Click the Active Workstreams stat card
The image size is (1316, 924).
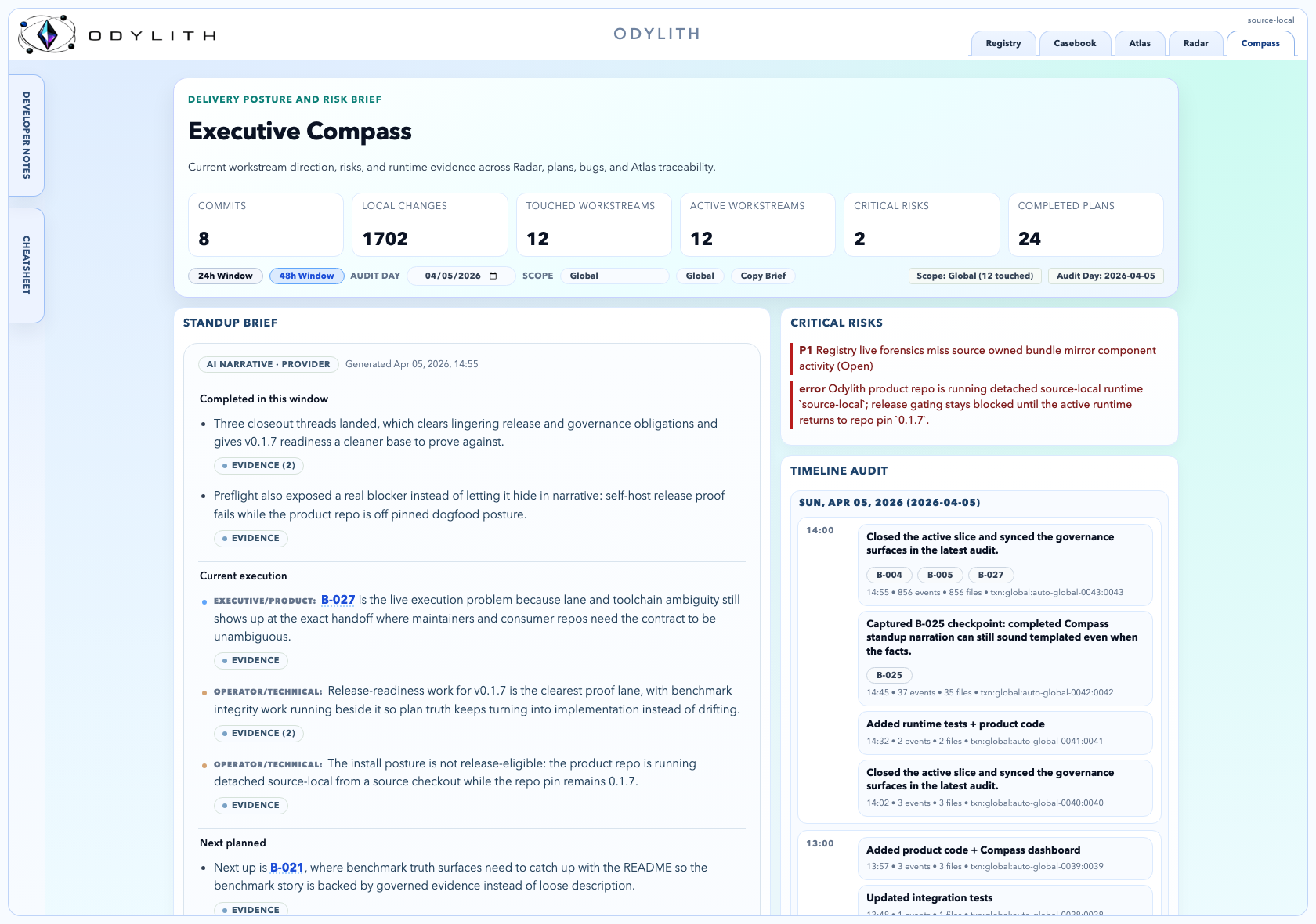point(757,225)
